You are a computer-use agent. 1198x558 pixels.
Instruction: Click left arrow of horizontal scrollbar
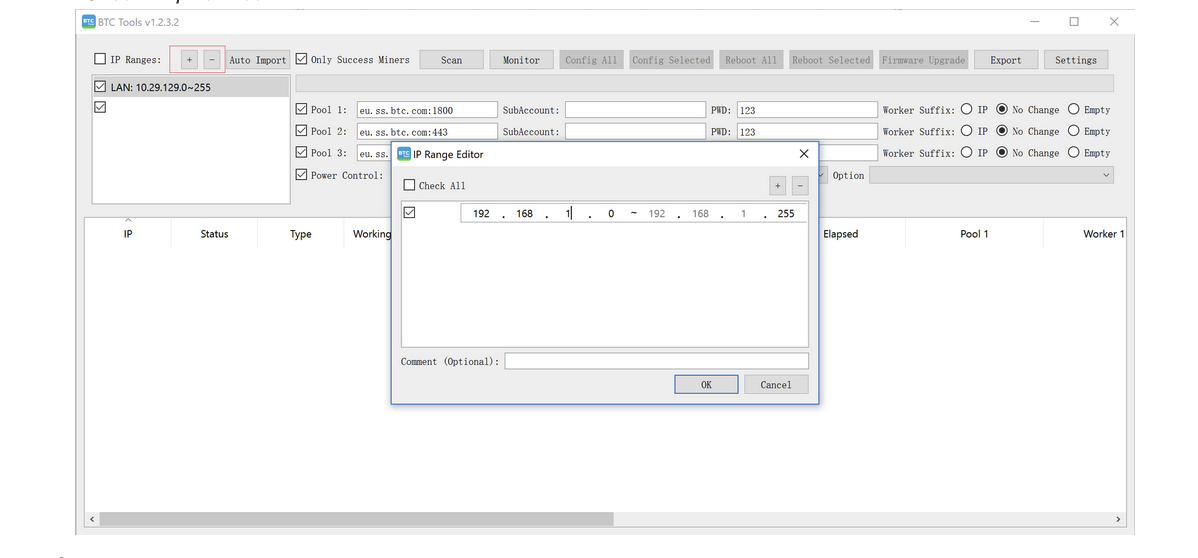coord(91,519)
